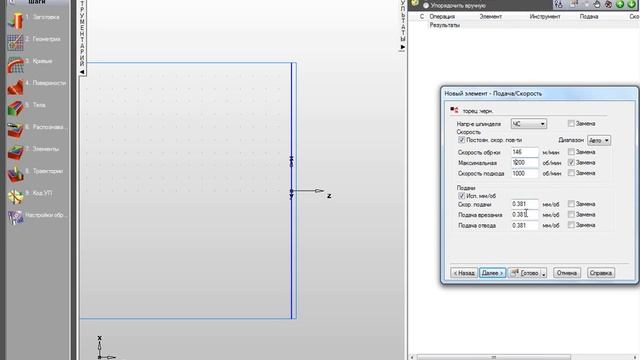Select Упорядочить вручную radio option

tap(426, 6)
